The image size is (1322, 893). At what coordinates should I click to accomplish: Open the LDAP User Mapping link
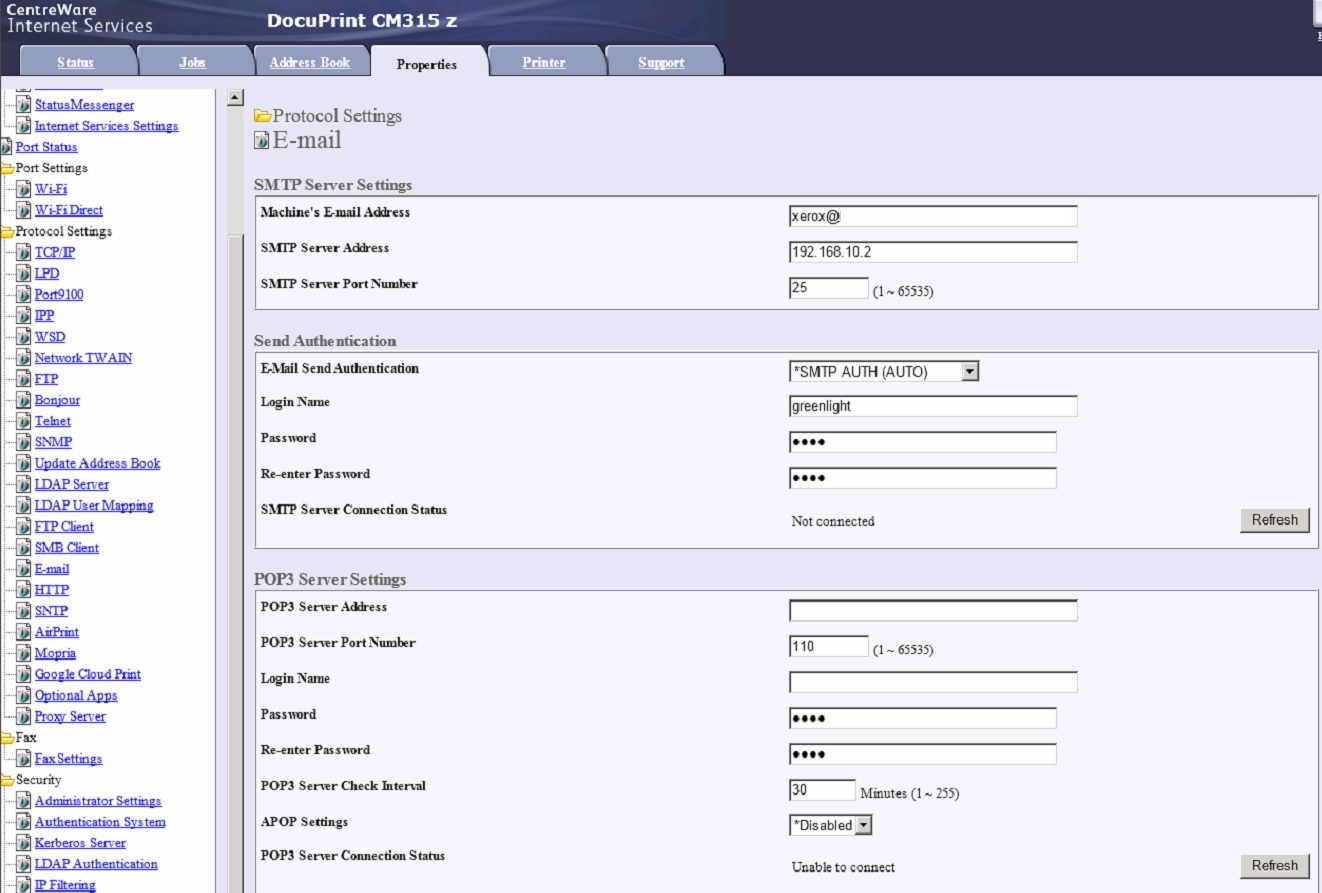coord(94,506)
